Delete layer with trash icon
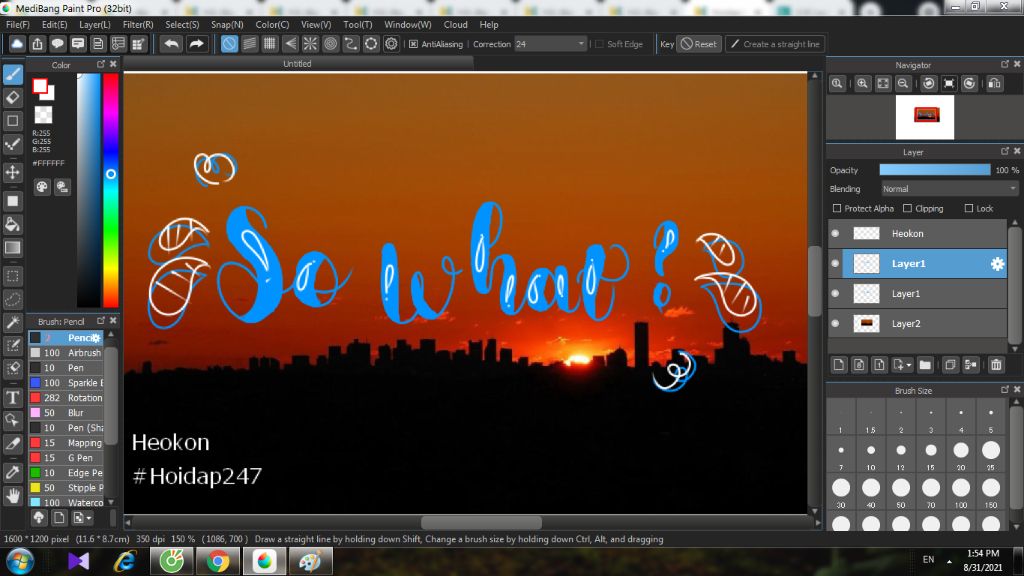The width and height of the screenshot is (1024, 576). (996, 365)
